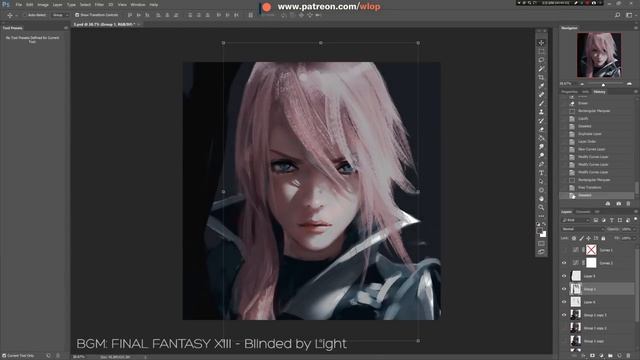Open the Filter menu
The width and height of the screenshot is (640, 360).
[99, 5]
